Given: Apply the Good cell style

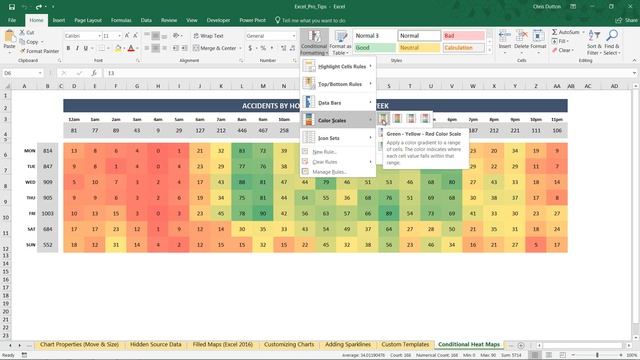Looking at the screenshot, I should [x=375, y=48].
